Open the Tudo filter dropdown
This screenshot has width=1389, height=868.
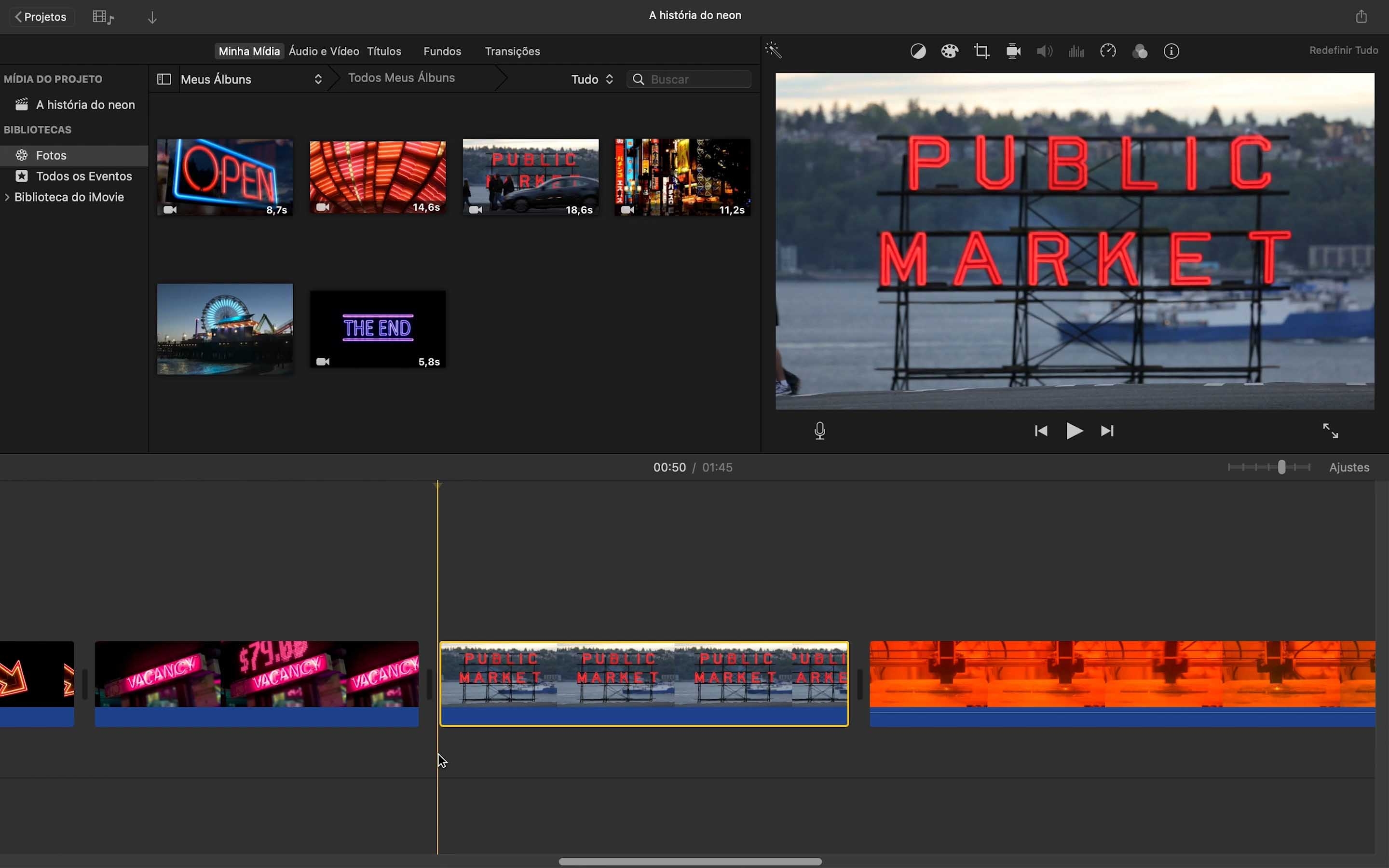click(592, 79)
